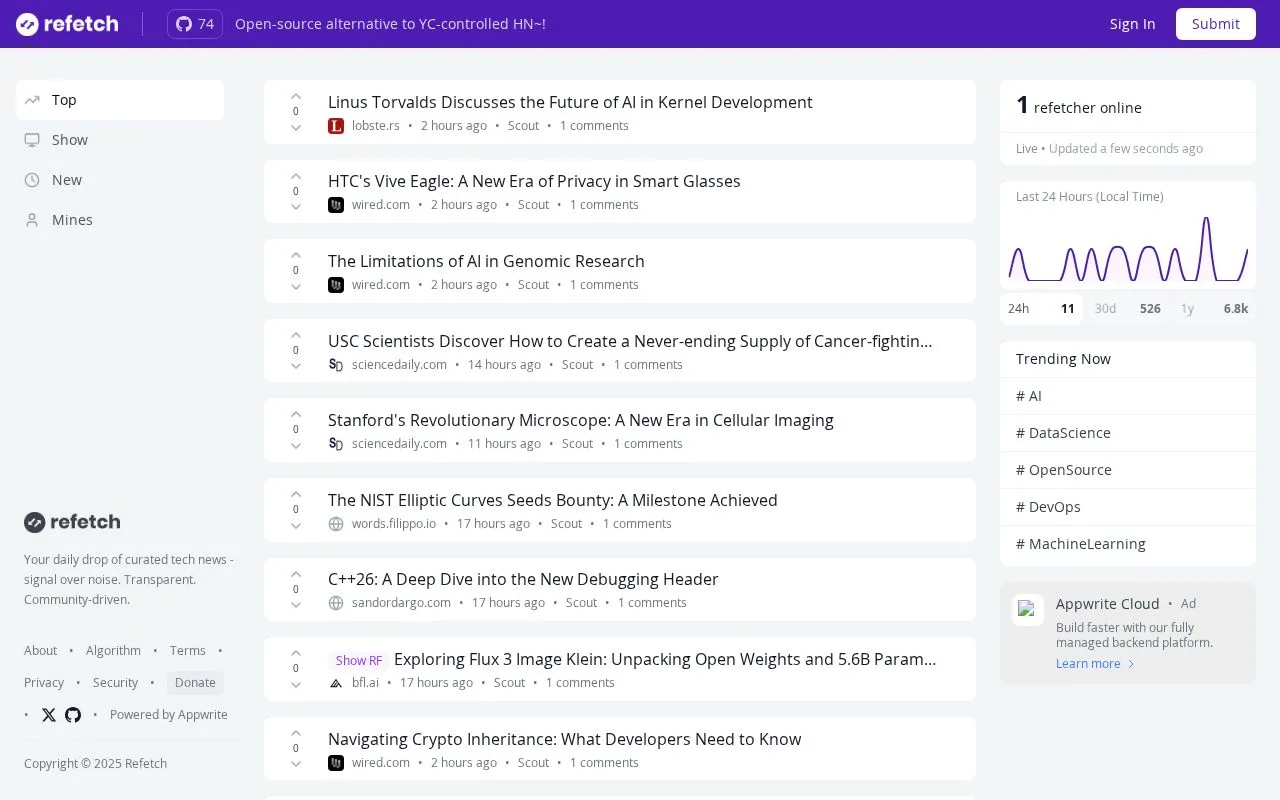This screenshot has width=1280, height=800.
Task: Open the Algorithm link in the footer
Action: 113,651
